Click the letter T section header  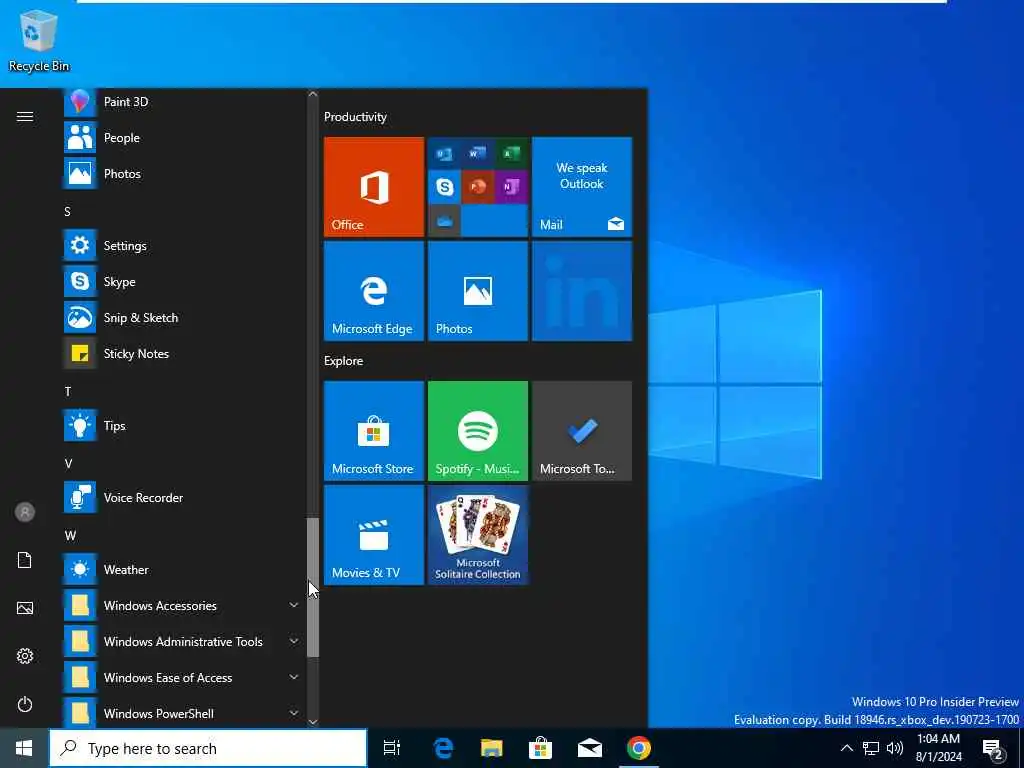tap(67, 391)
